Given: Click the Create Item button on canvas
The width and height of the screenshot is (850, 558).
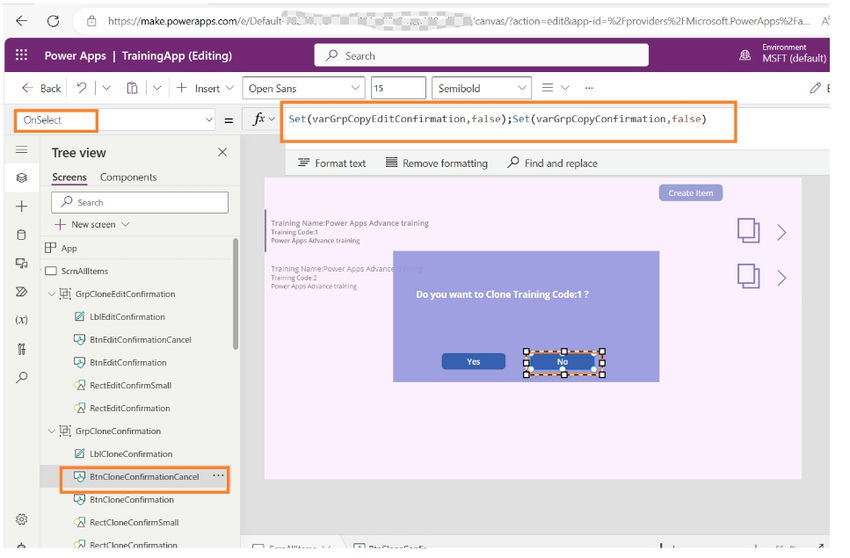Looking at the screenshot, I should tap(691, 193).
